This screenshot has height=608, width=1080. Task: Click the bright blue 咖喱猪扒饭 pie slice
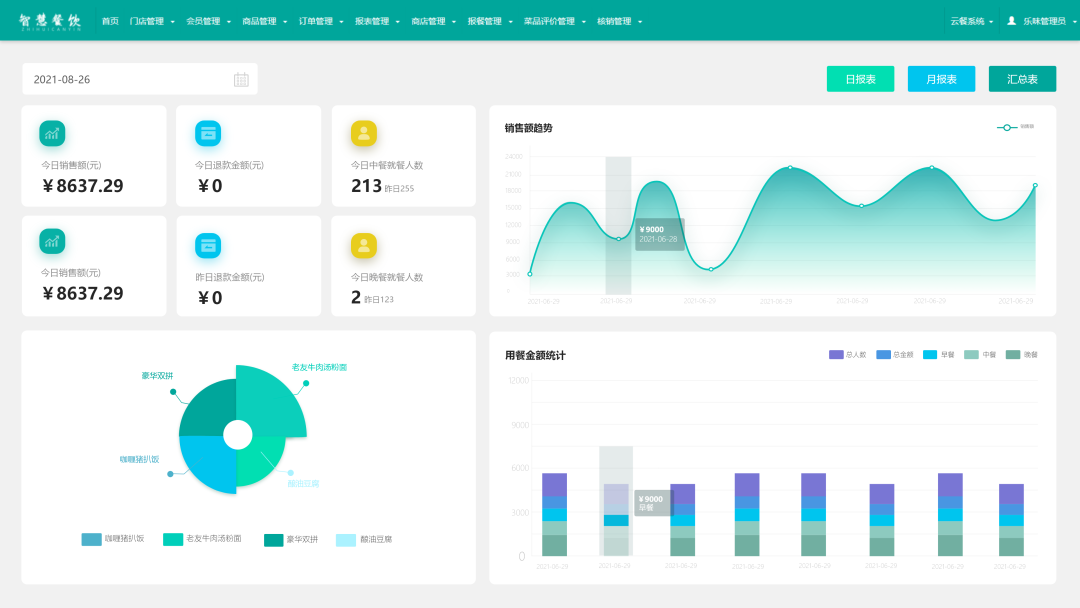pyautogui.click(x=207, y=463)
